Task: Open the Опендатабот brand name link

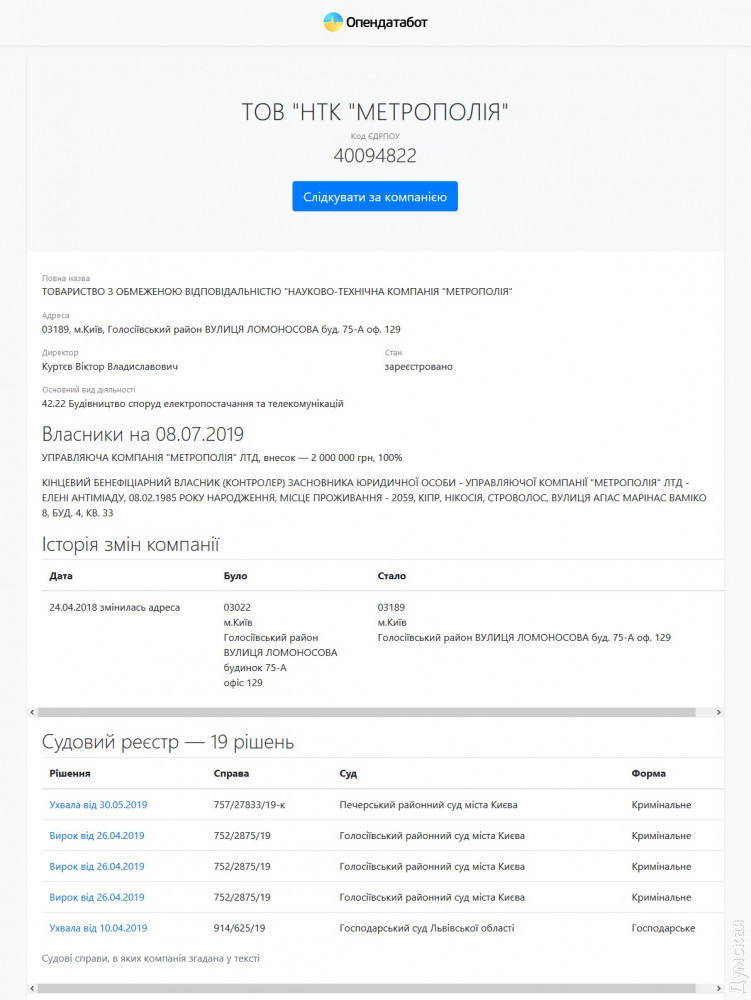Action: point(386,22)
